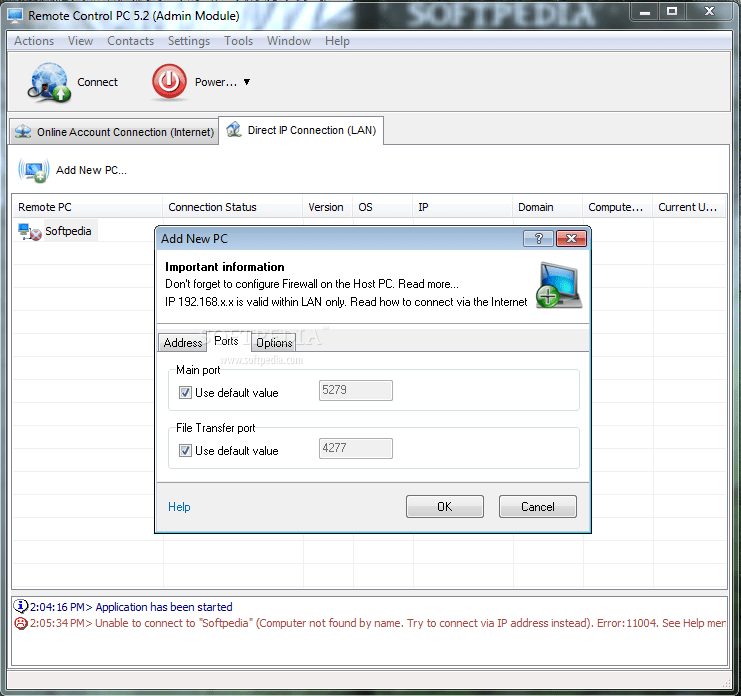
Task: Click the dialog question-mark help button
Action: [538, 239]
